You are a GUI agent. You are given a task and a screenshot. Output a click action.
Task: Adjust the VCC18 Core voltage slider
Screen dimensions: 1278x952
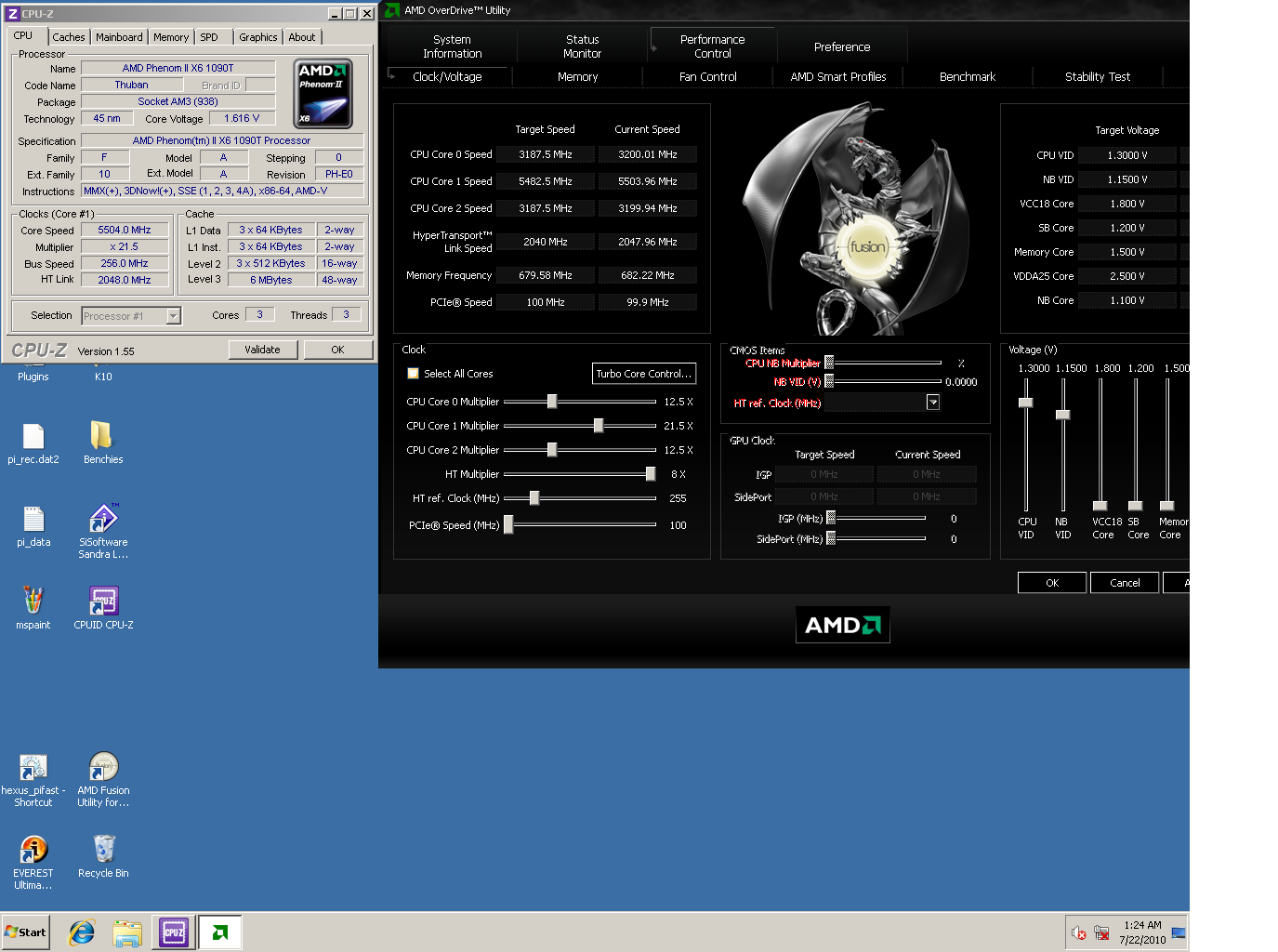pyautogui.click(x=1100, y=507)
